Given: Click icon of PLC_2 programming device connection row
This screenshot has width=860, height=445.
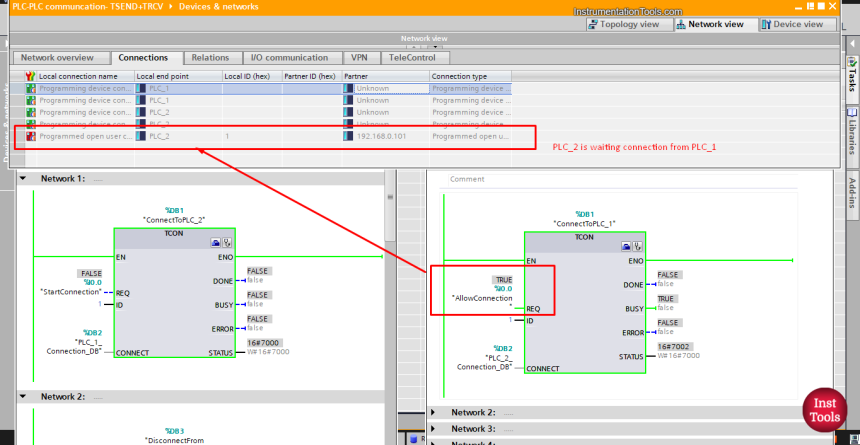Looking at the screenshot, I should [31, 112].
